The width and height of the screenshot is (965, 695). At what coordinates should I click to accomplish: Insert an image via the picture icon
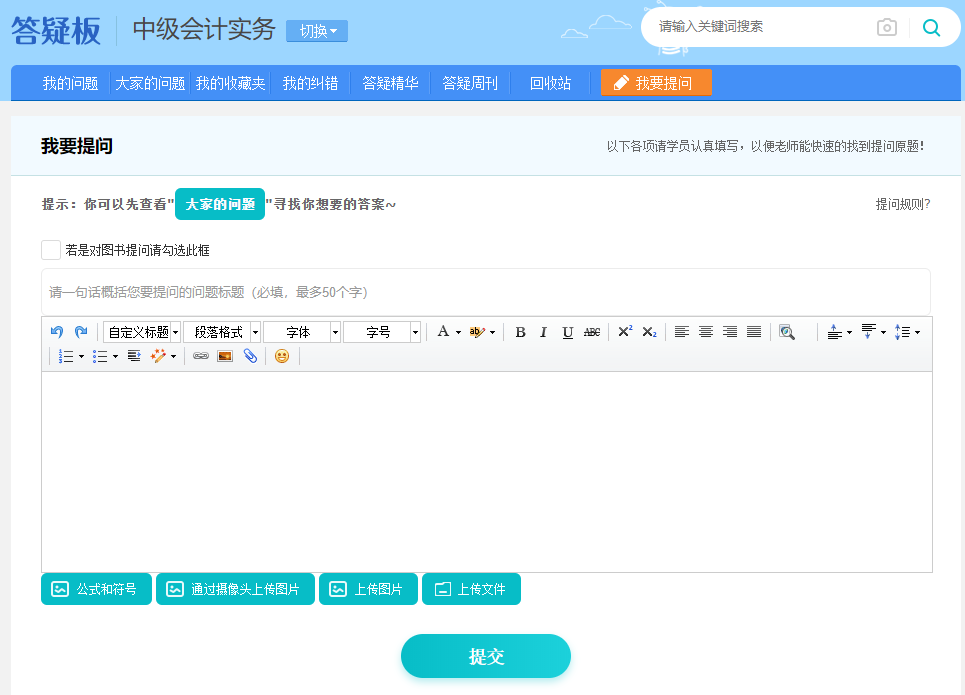point(224,356)
